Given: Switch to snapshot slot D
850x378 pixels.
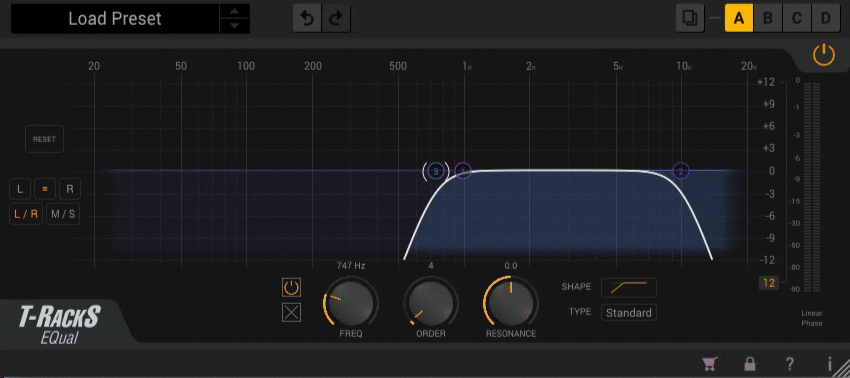Looking at the screenshot, I should [825, 18].
